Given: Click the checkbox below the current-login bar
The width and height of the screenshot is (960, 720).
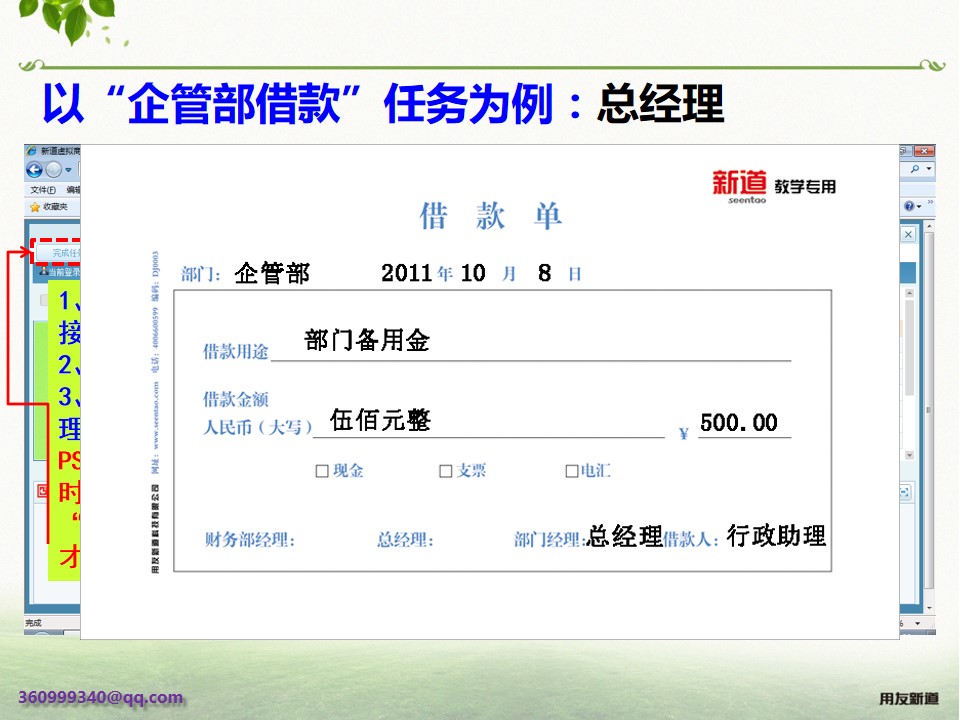Looking at the screenshot, I should [x=43, y=299].
